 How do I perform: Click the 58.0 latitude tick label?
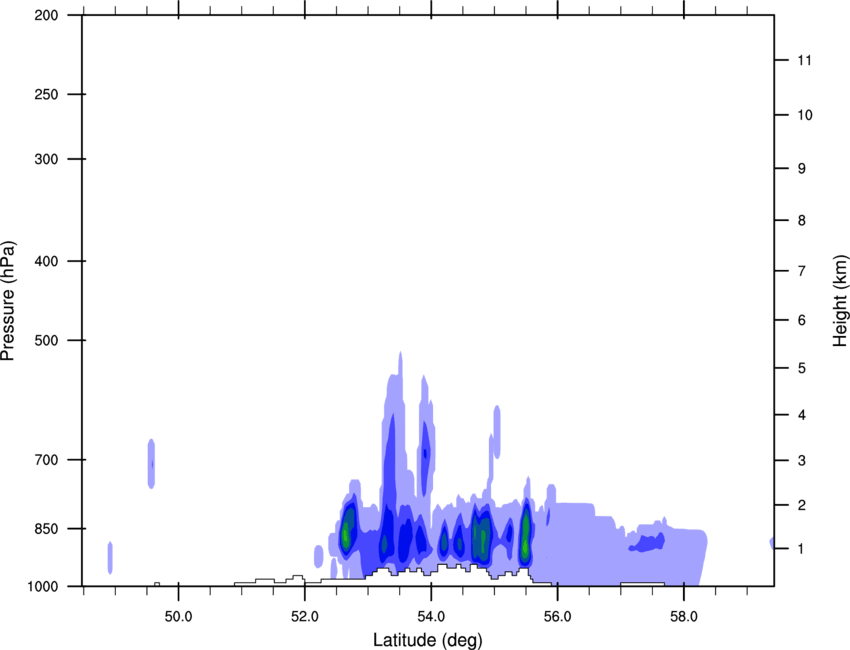[x=684, y=617]
